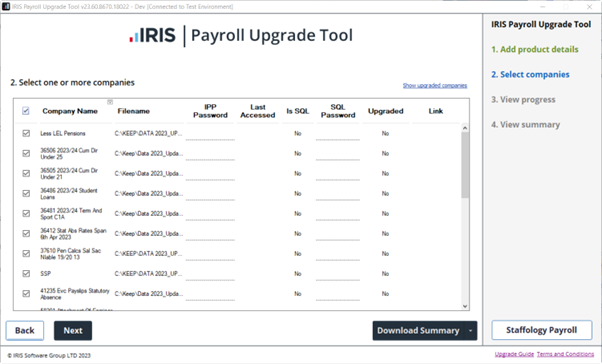Click the Is SQL value for 36505 row
The height and width of the screenshot is (364, 602).
[x=298, y=173]
